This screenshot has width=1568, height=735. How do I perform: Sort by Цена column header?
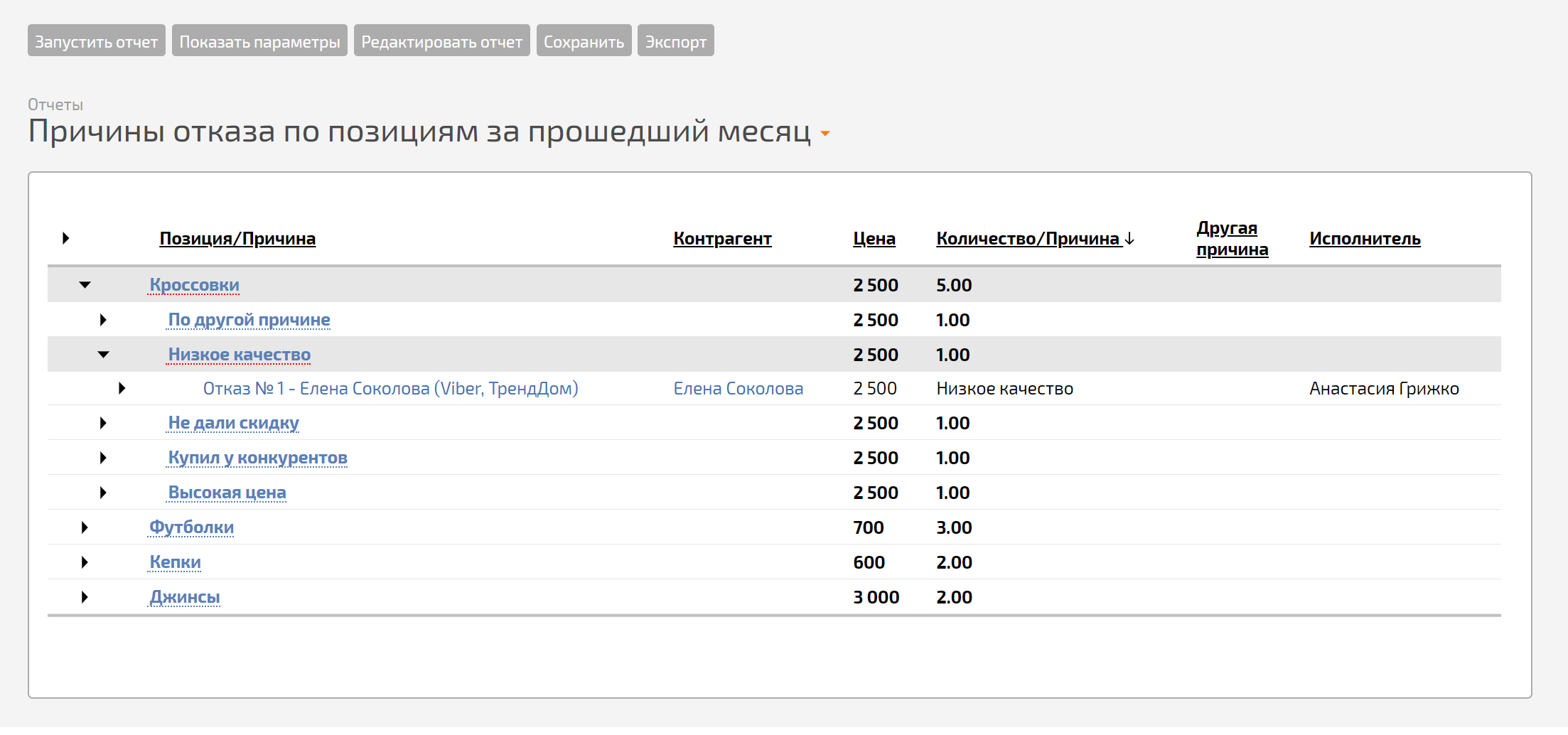pos(874,239)
